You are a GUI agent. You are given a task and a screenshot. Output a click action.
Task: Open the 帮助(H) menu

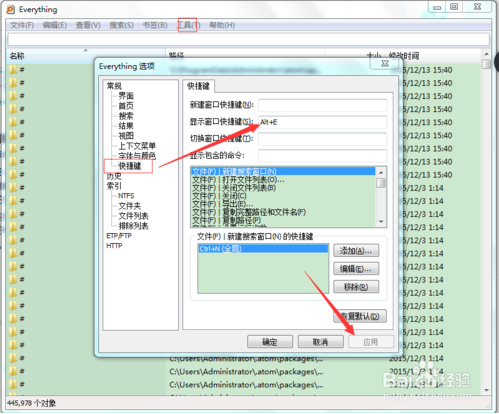coord(222,25)
